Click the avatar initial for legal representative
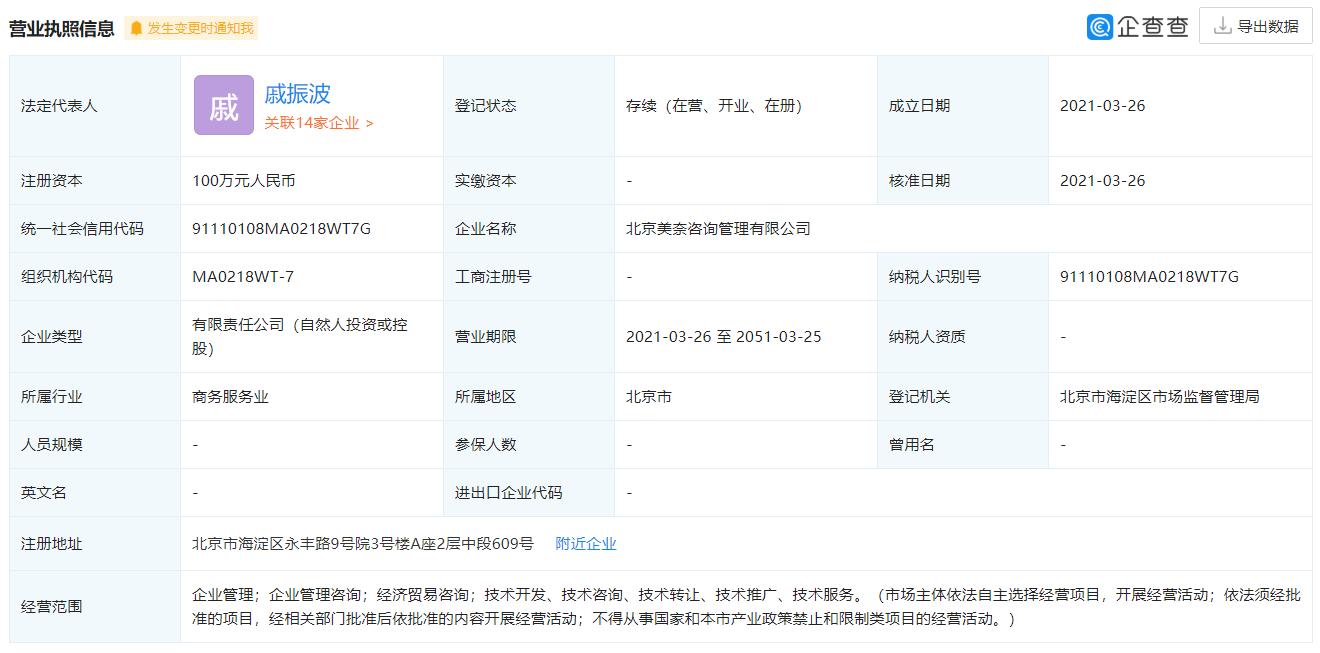 222,105
